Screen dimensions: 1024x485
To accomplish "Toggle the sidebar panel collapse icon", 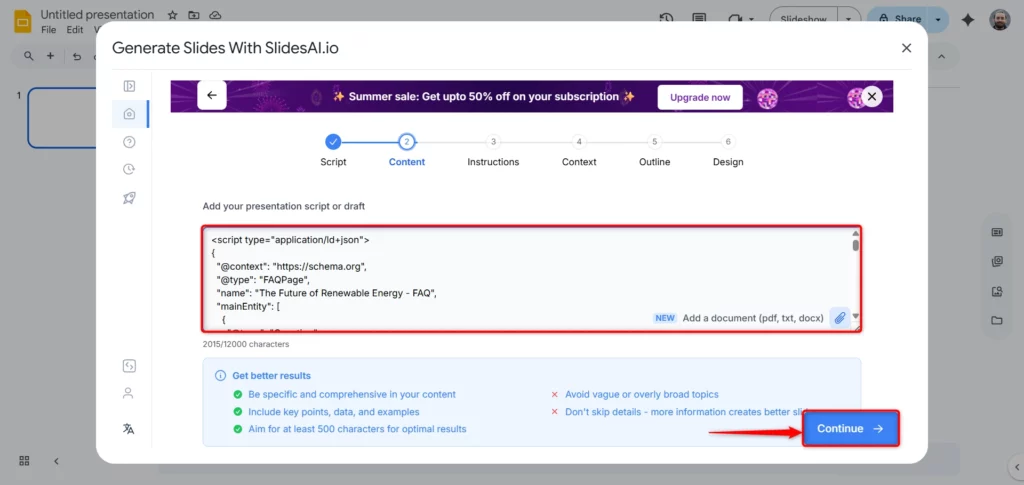I will [x=129, y=86].
